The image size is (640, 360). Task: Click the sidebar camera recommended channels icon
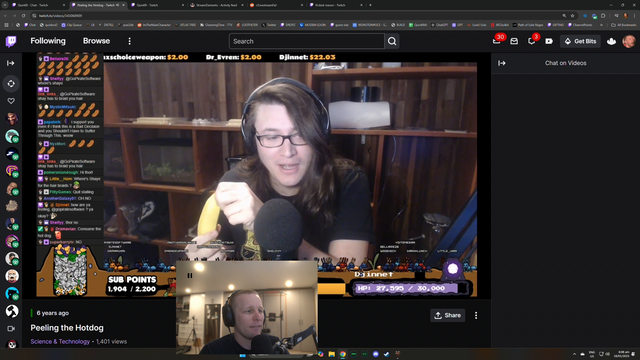click(11, 329)
